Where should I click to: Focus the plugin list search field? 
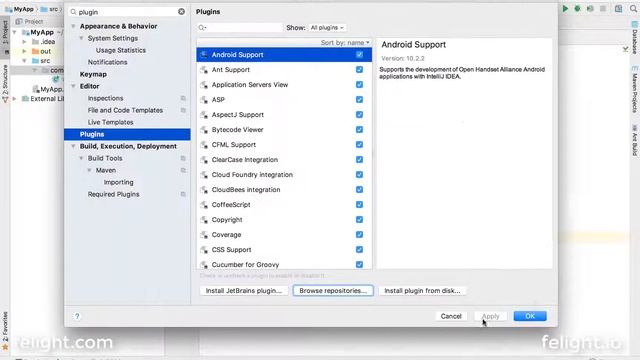[x=240, y=28]
